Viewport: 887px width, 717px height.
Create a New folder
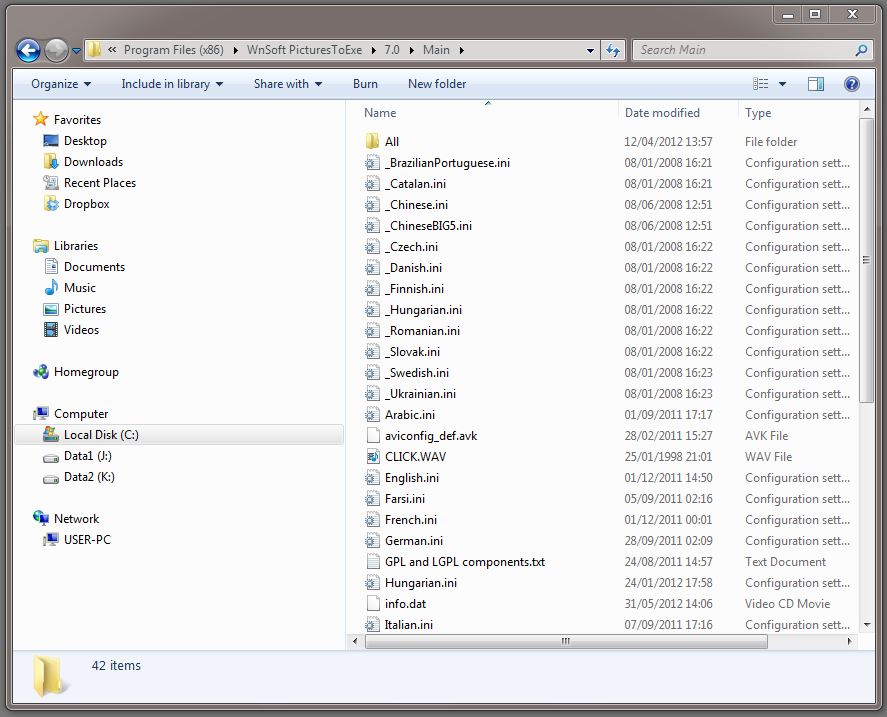[437, 84]
